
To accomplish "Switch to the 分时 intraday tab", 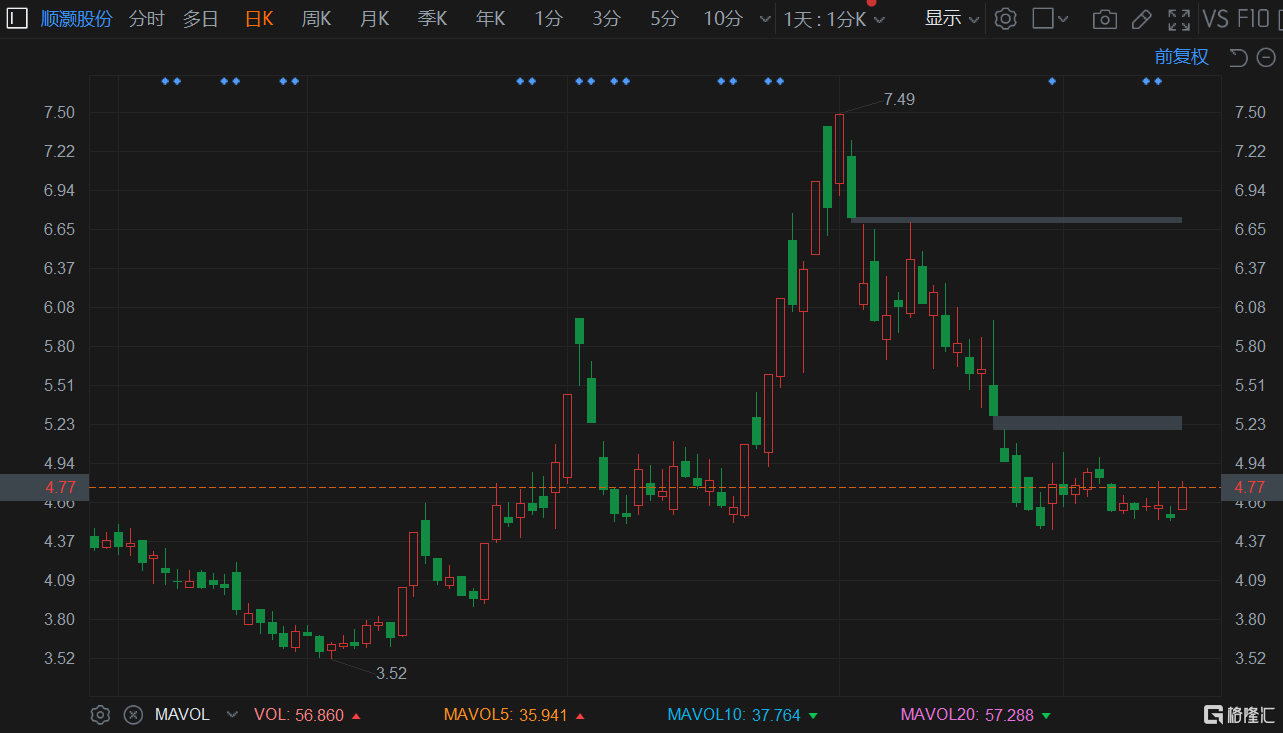I will point(146,18).
